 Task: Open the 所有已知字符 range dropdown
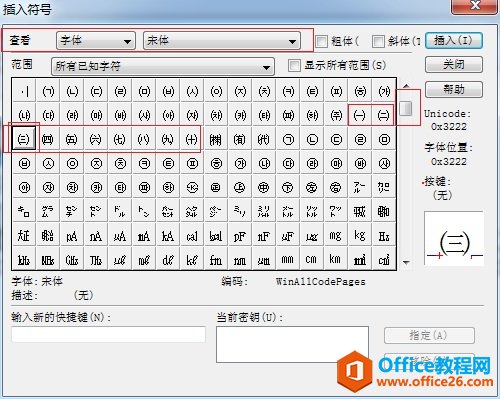(163, 66)
